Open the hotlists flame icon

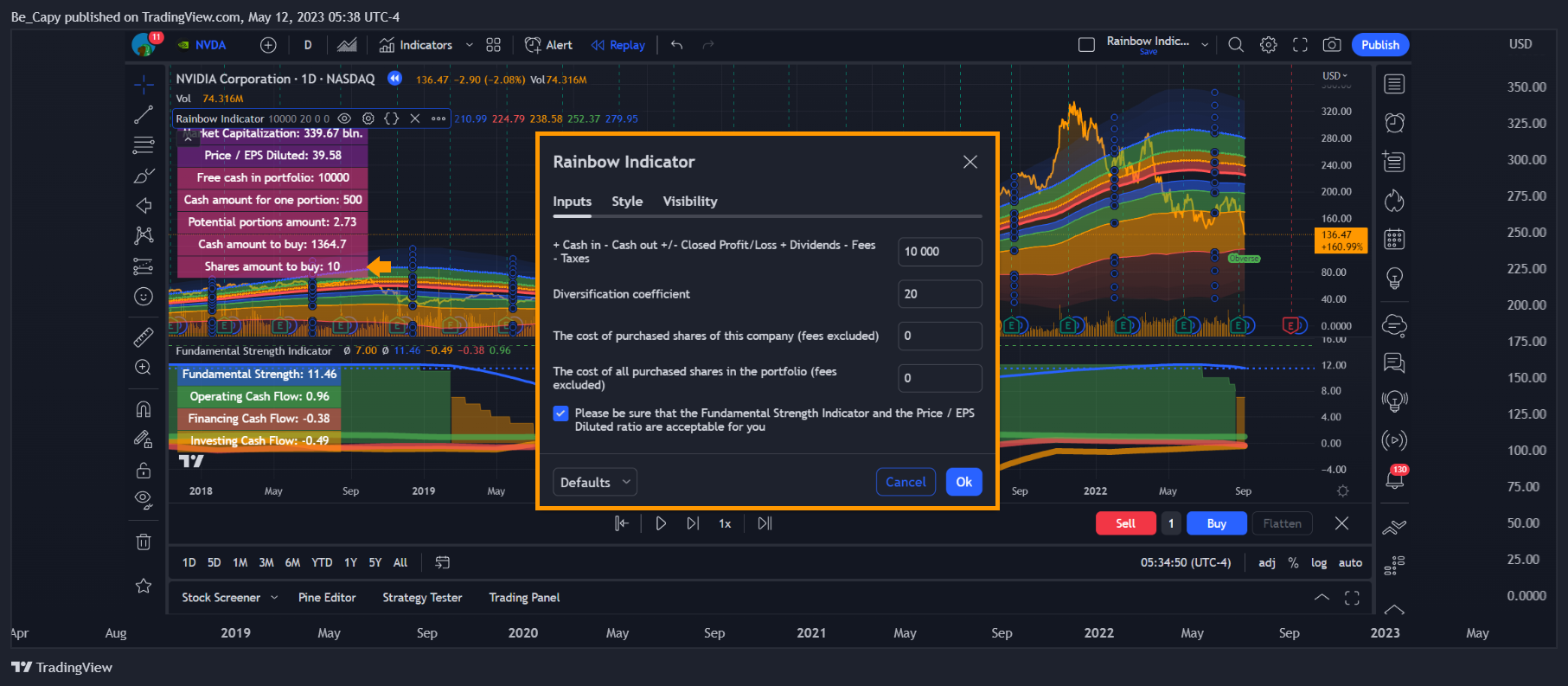[x=1394, y=201]
